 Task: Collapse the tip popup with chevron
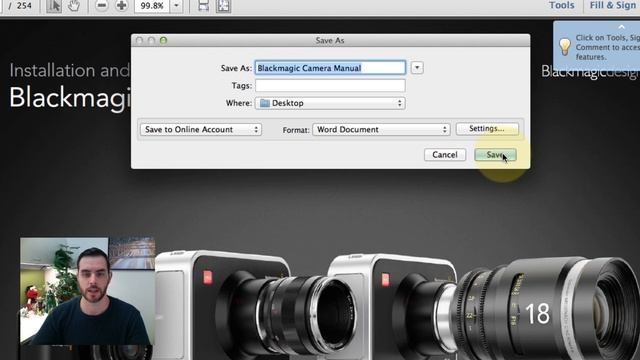(x=621, y=27)
